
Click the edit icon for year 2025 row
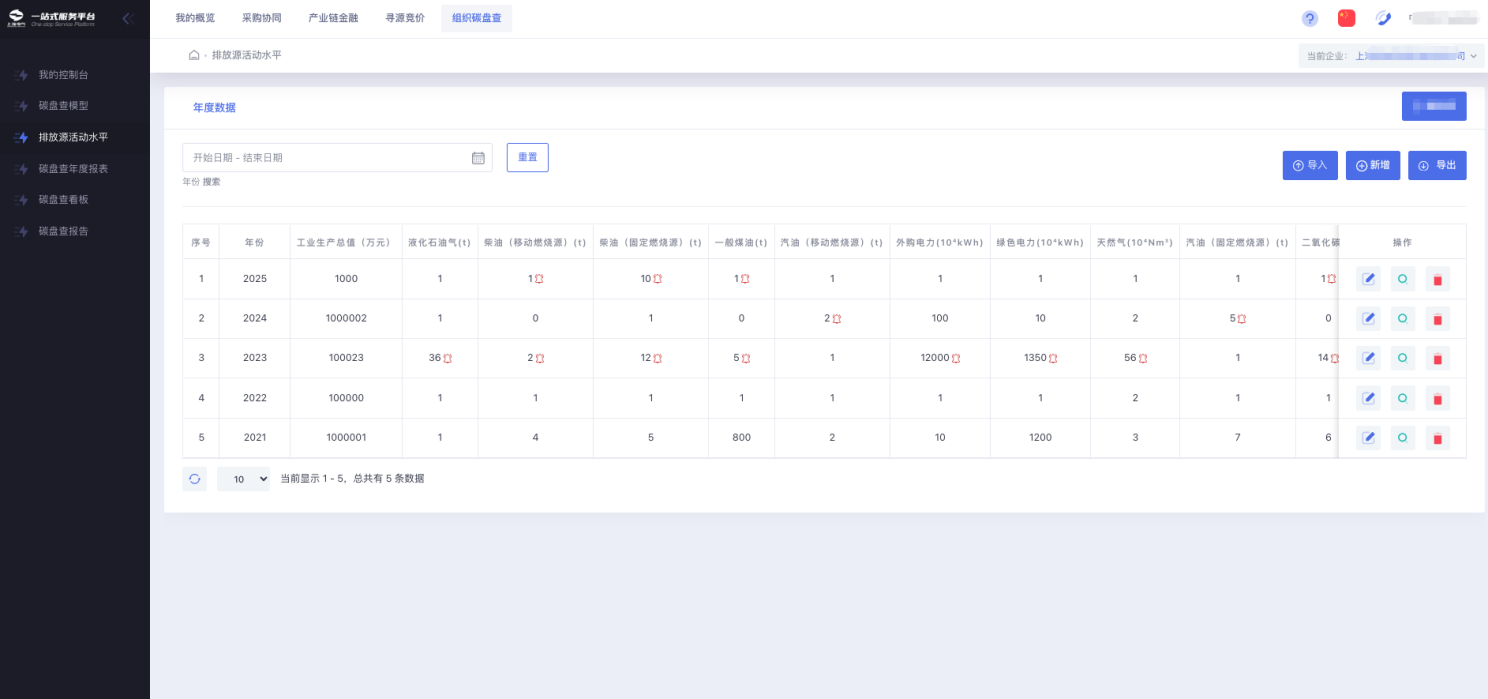(x=1368, y=279)
